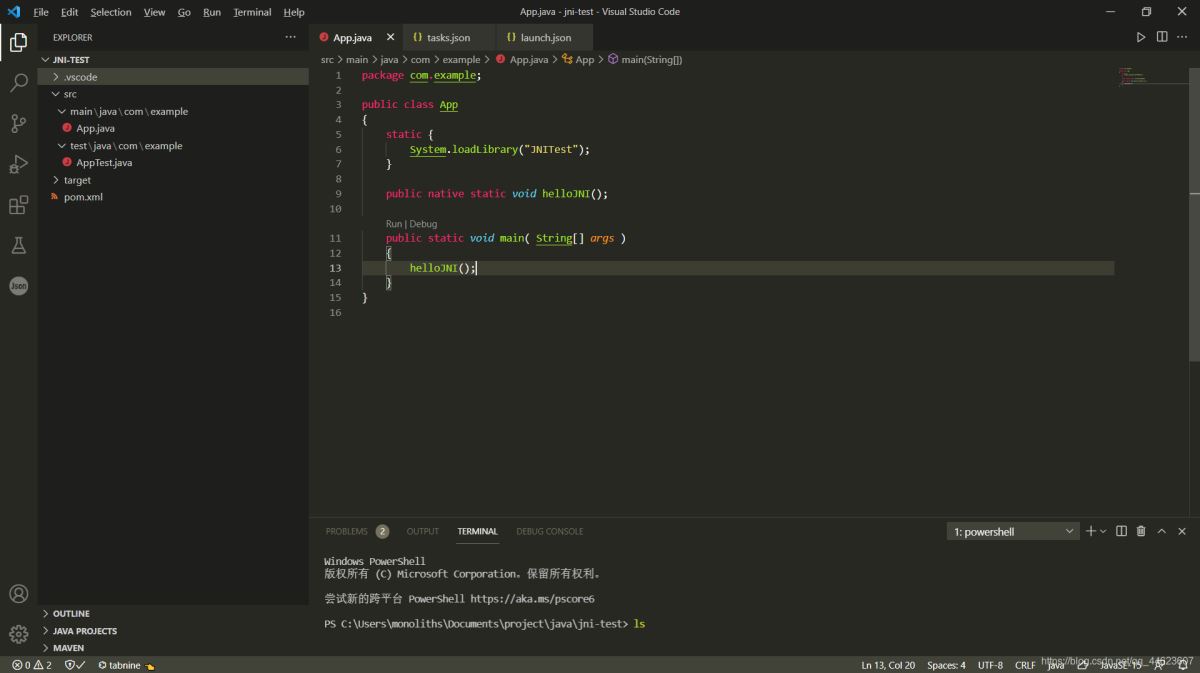Open the launch profile dropdown beside new terminal

pos(1103,531)
